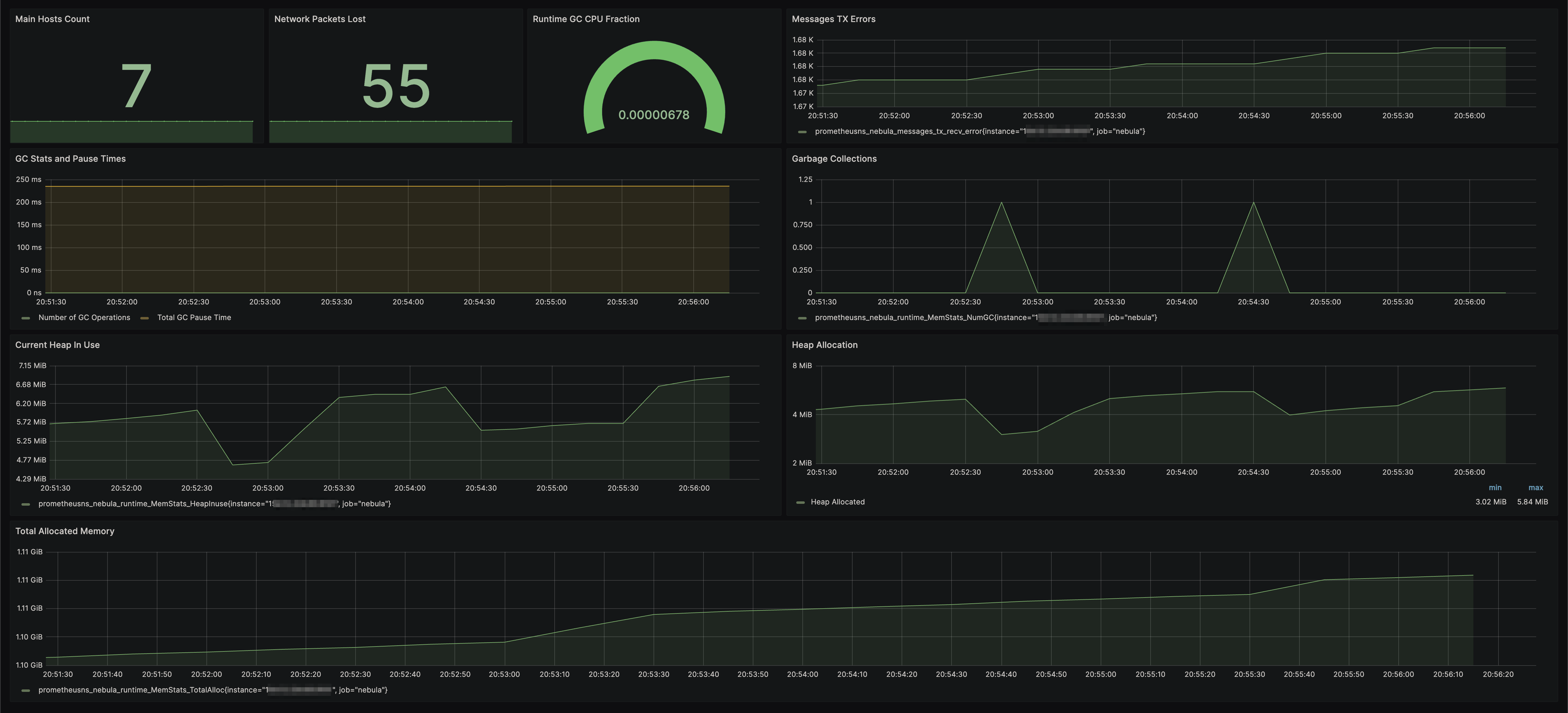The height and width of the screenshot is (713, 1568).
Task: Open the Runtime GC CPU Fraction panel title
Action: click(x=586, y=19)
